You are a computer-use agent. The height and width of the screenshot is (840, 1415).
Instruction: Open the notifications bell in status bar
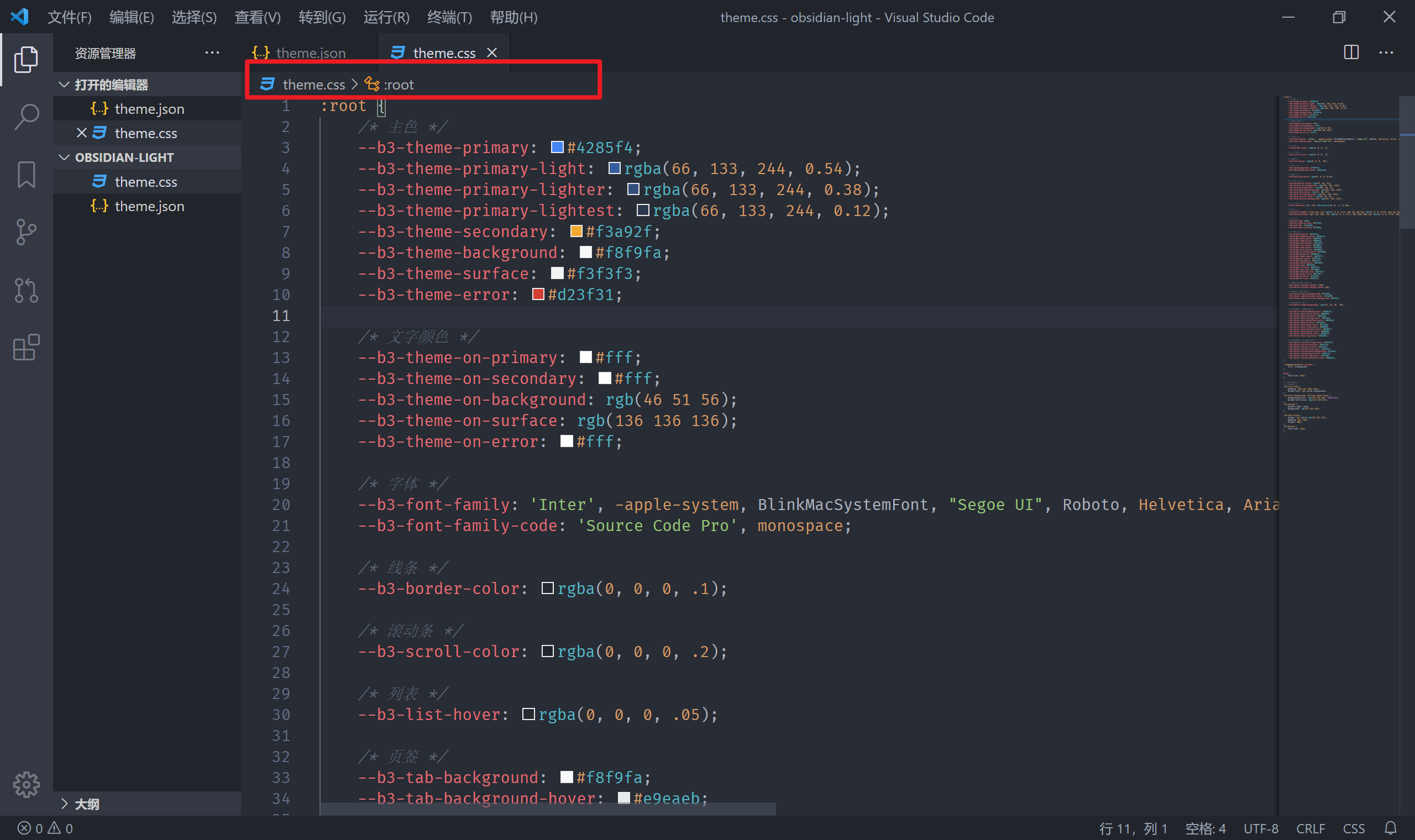1391,828
